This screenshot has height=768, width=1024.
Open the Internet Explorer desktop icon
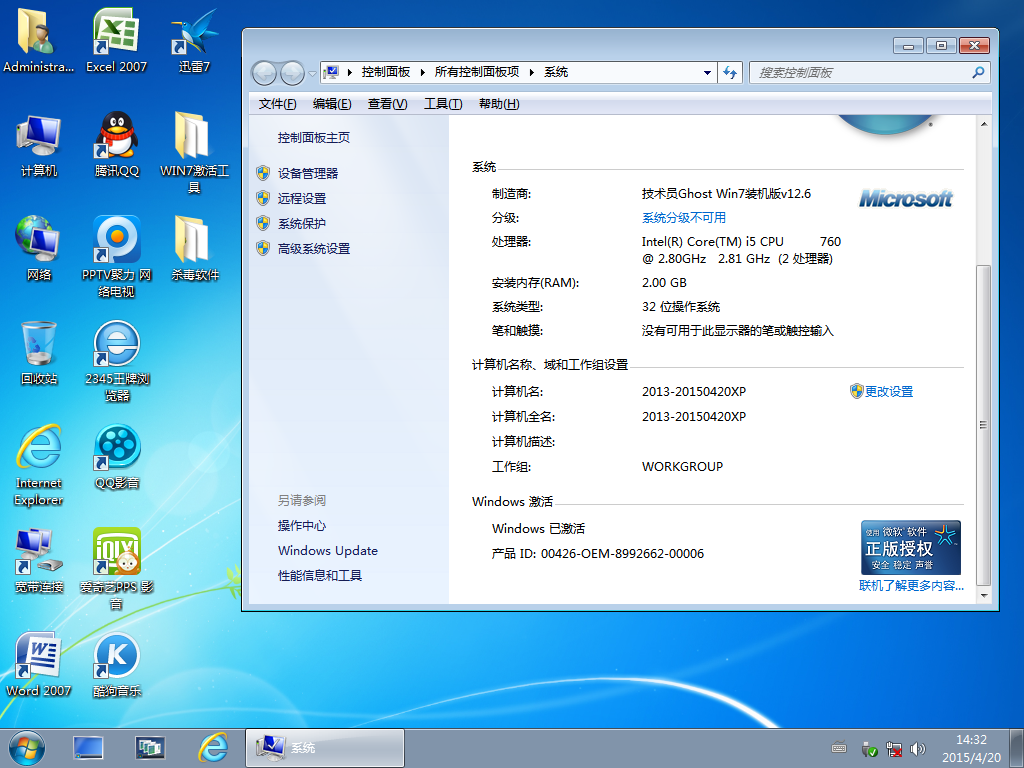(39, 465)
